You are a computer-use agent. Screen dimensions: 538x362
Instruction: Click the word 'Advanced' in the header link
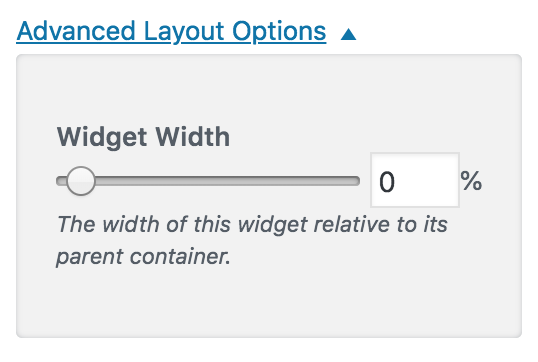[x=76, y=31]
